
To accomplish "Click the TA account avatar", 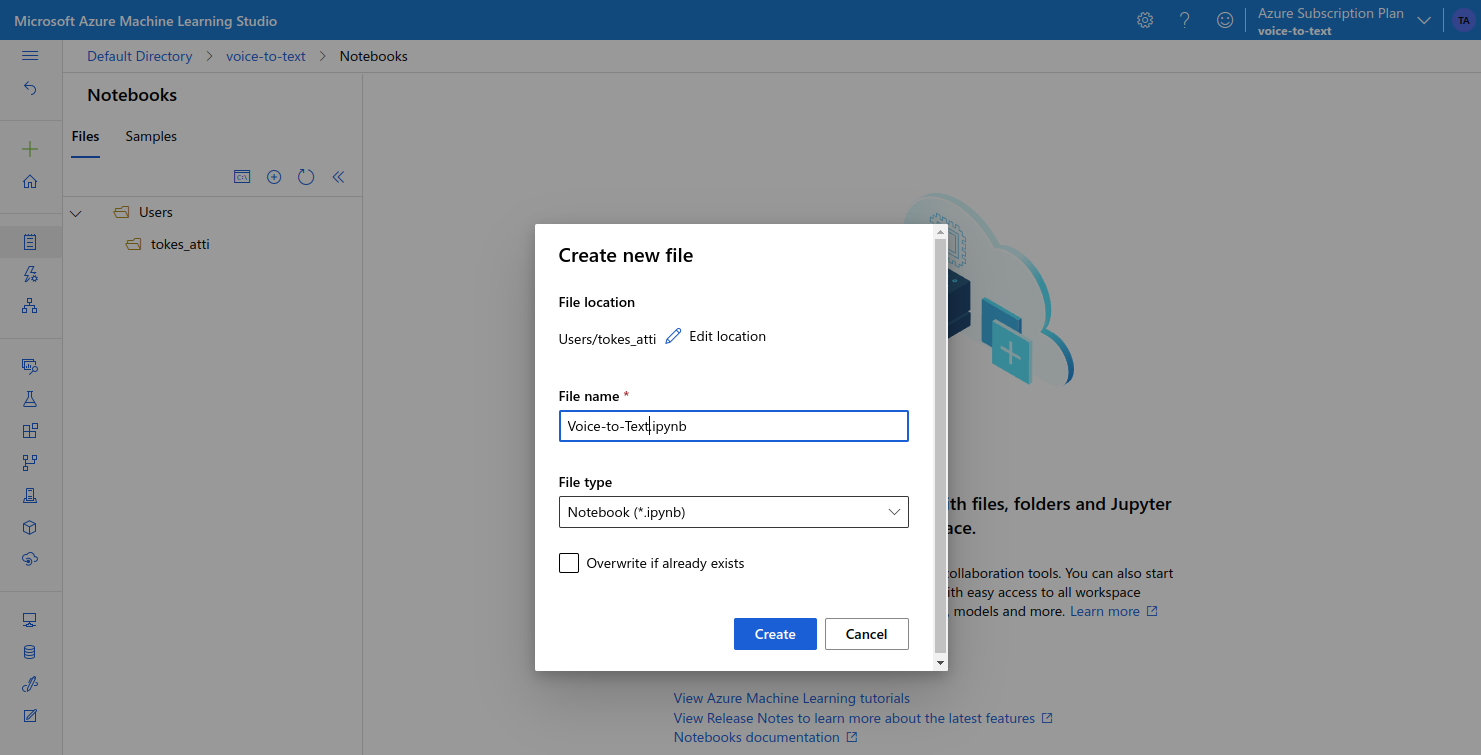I will (1463, 20).
